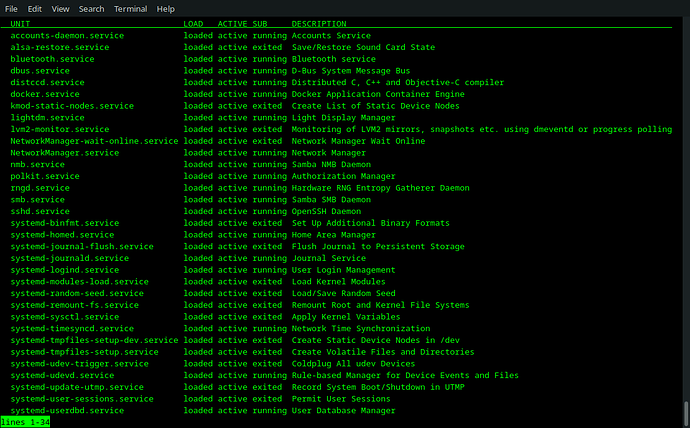Select nmb.service text
Image resolution: width=690 pixels, height=428 pixels.
pyautogui.click(x=37, y=165)
